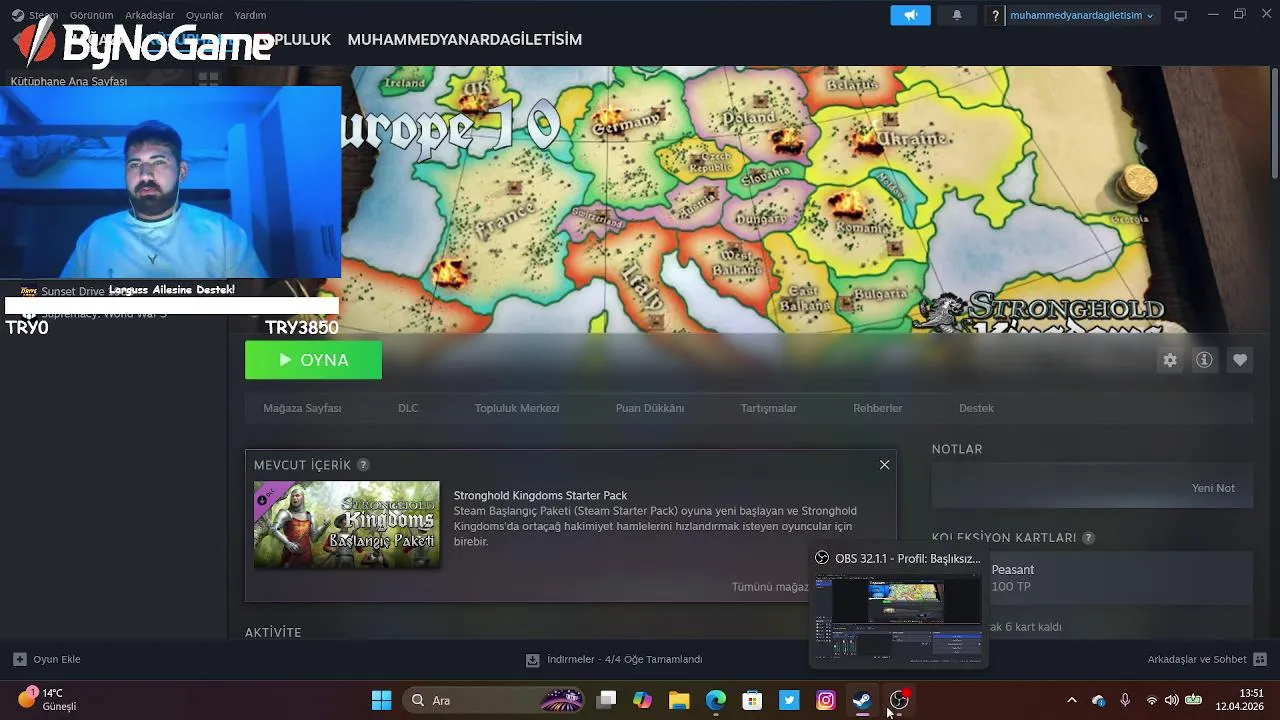The image size is (1280, 720).
Task: Open Wi-Fi network tray icon
Action: click(x=1151, y=700)
